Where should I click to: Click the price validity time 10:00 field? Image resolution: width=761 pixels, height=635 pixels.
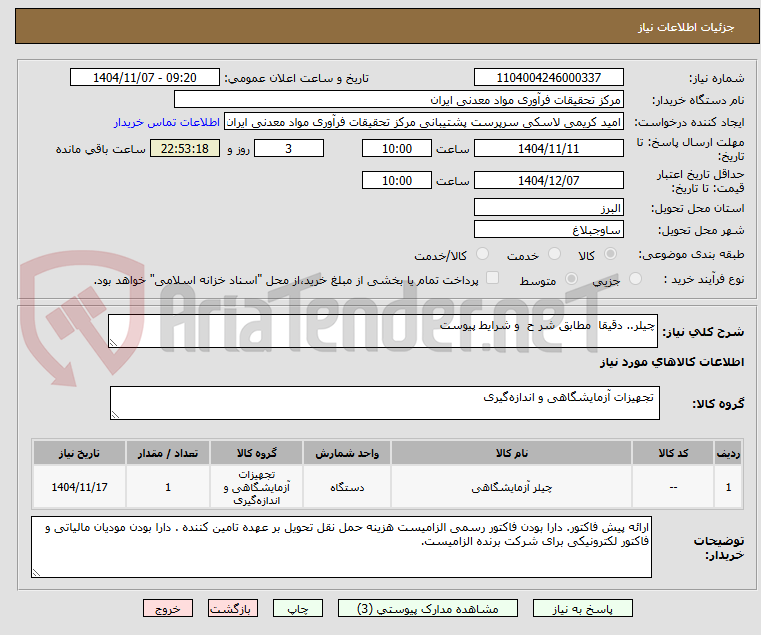(x=397, y=181)
